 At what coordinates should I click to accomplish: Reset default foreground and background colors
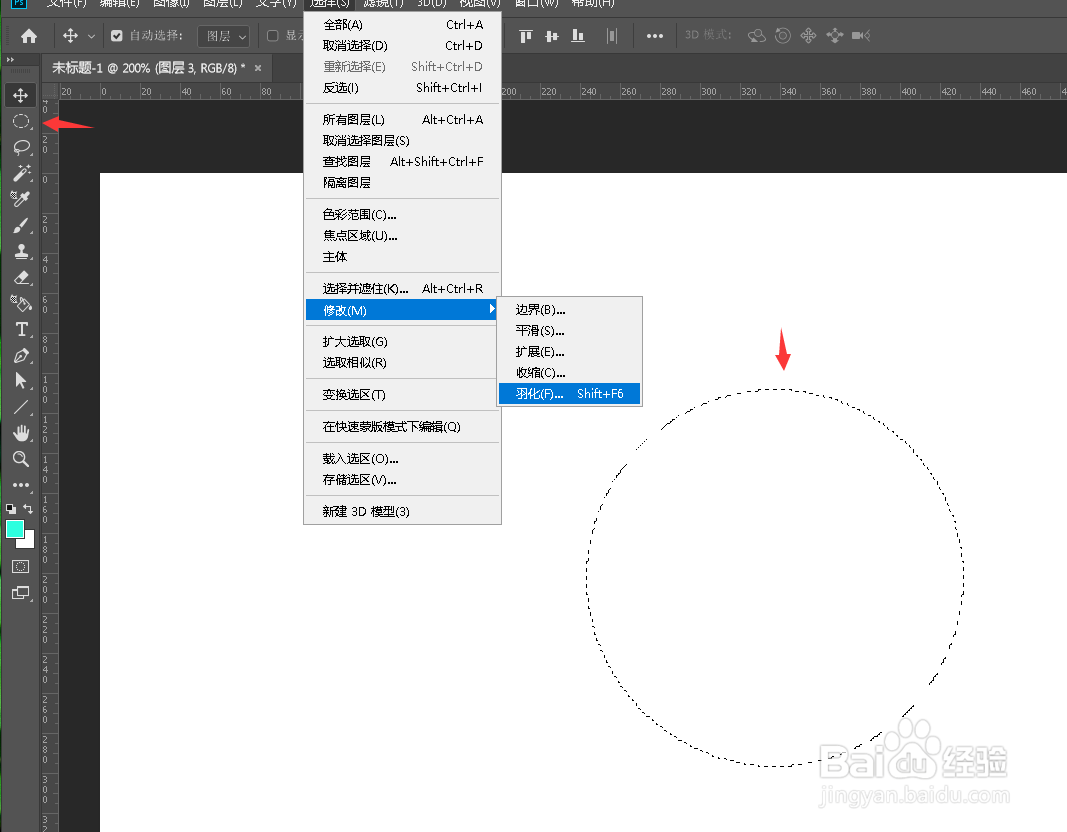pos(11,508)
